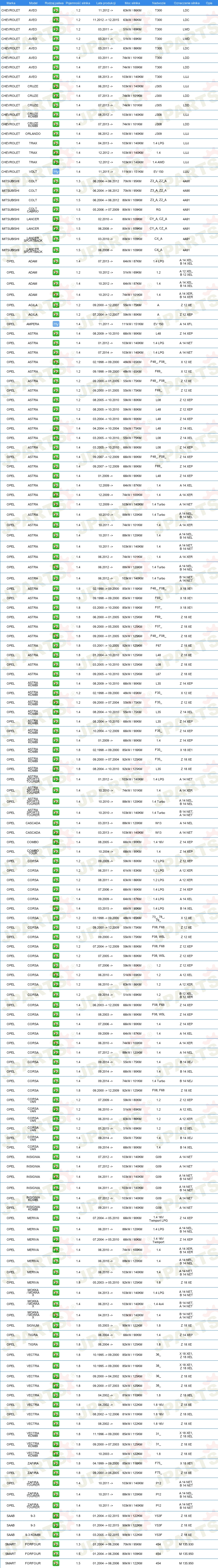
Task: Click the Marka column header
Action: pyautogui.click(x=11, y=3)
